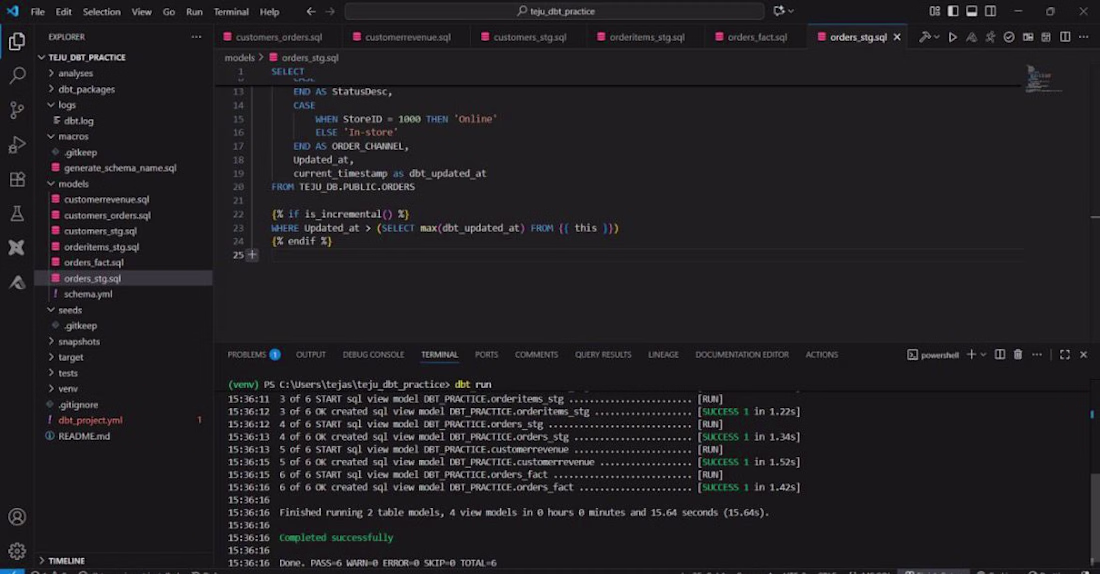1100x574 pixels.
Task: Click the circled checkmark test icon
Action: 1009,37
